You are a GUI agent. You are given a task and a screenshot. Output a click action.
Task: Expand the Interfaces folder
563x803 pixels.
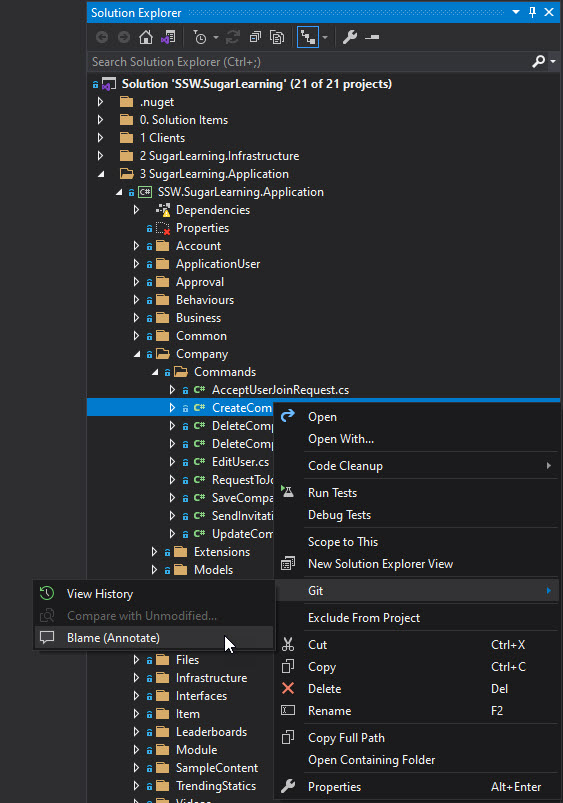coord(136,695)
